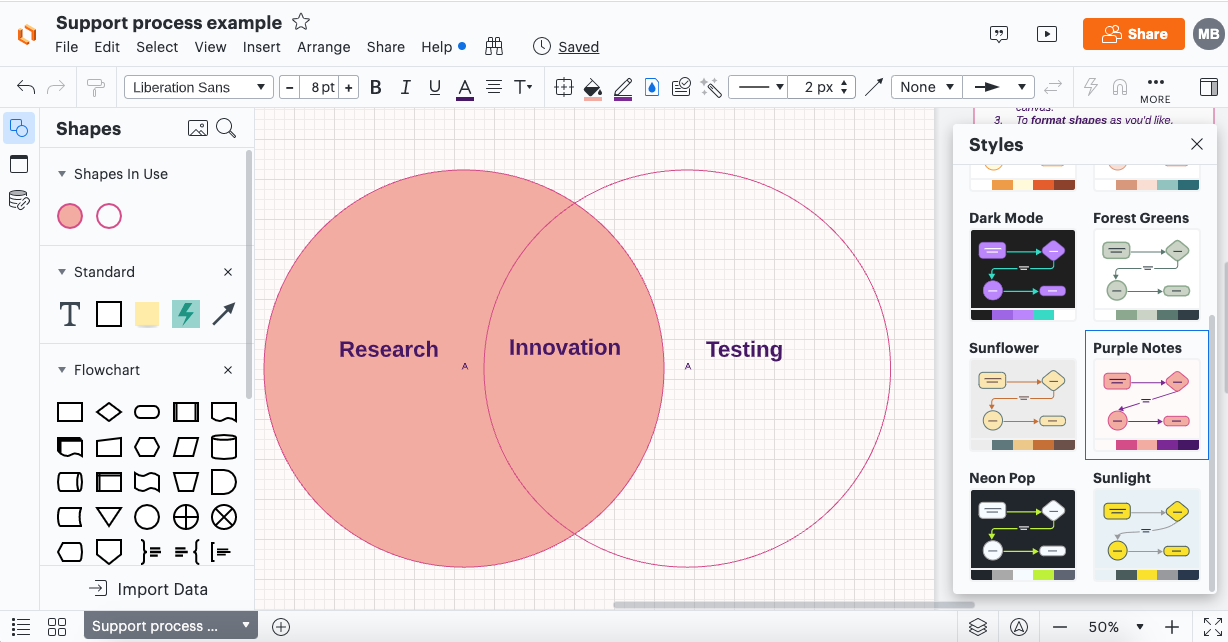Search shapes with magnifier icon
This screenshot has height=642, width=1228.
tap(227, 128)
